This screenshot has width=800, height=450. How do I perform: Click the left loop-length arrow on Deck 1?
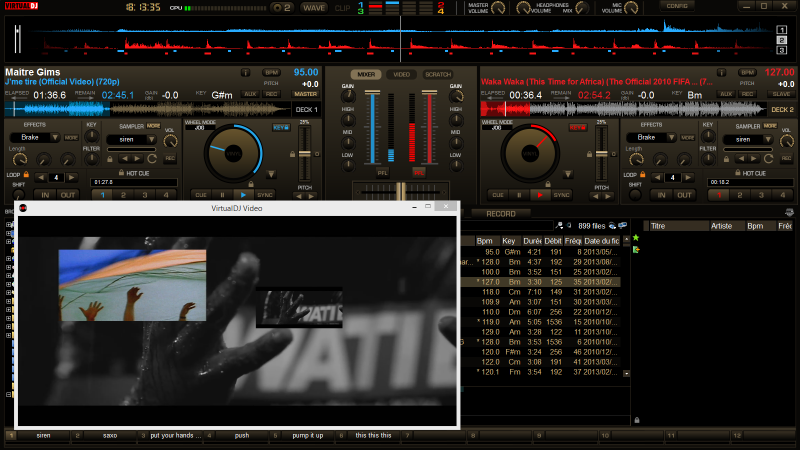pyautogui.click(x=43, y=177)
